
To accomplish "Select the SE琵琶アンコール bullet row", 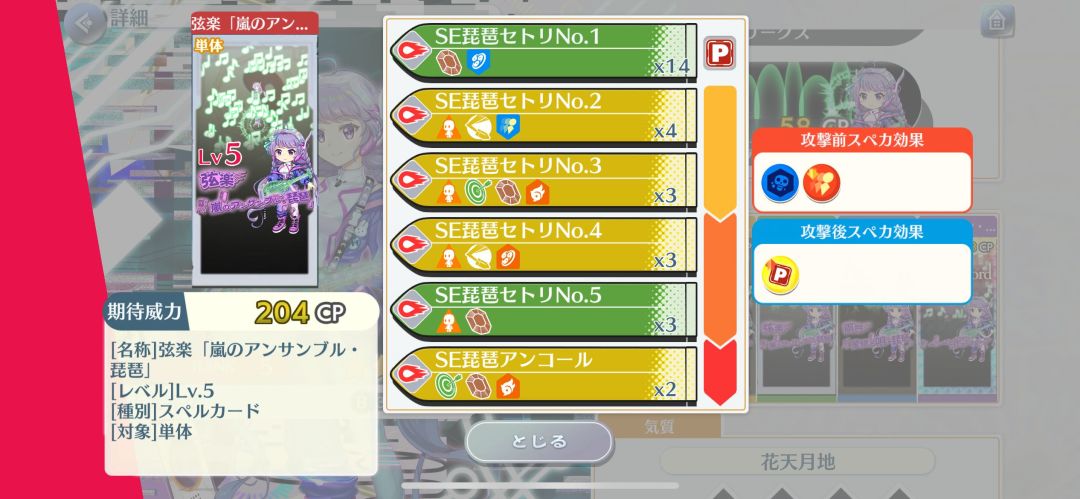I will click(x=543, y=376).
